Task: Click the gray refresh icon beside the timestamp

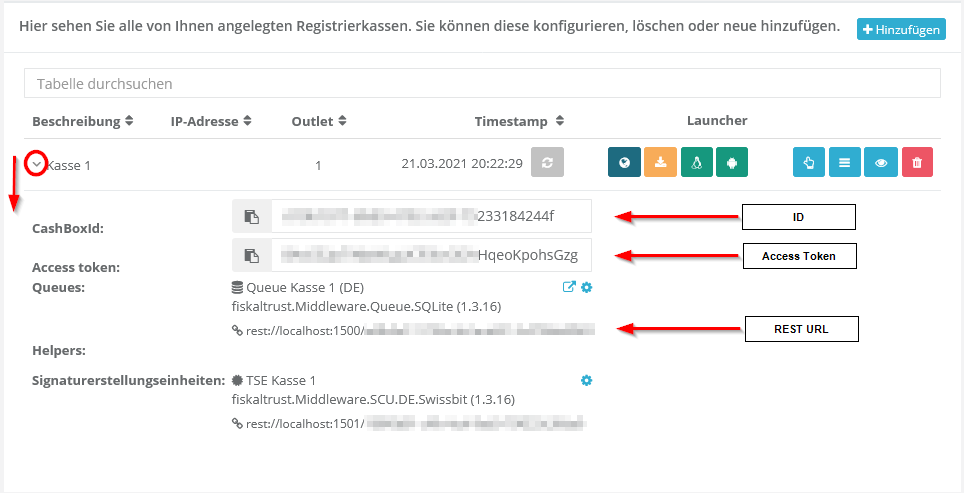Action: (547, 163)
